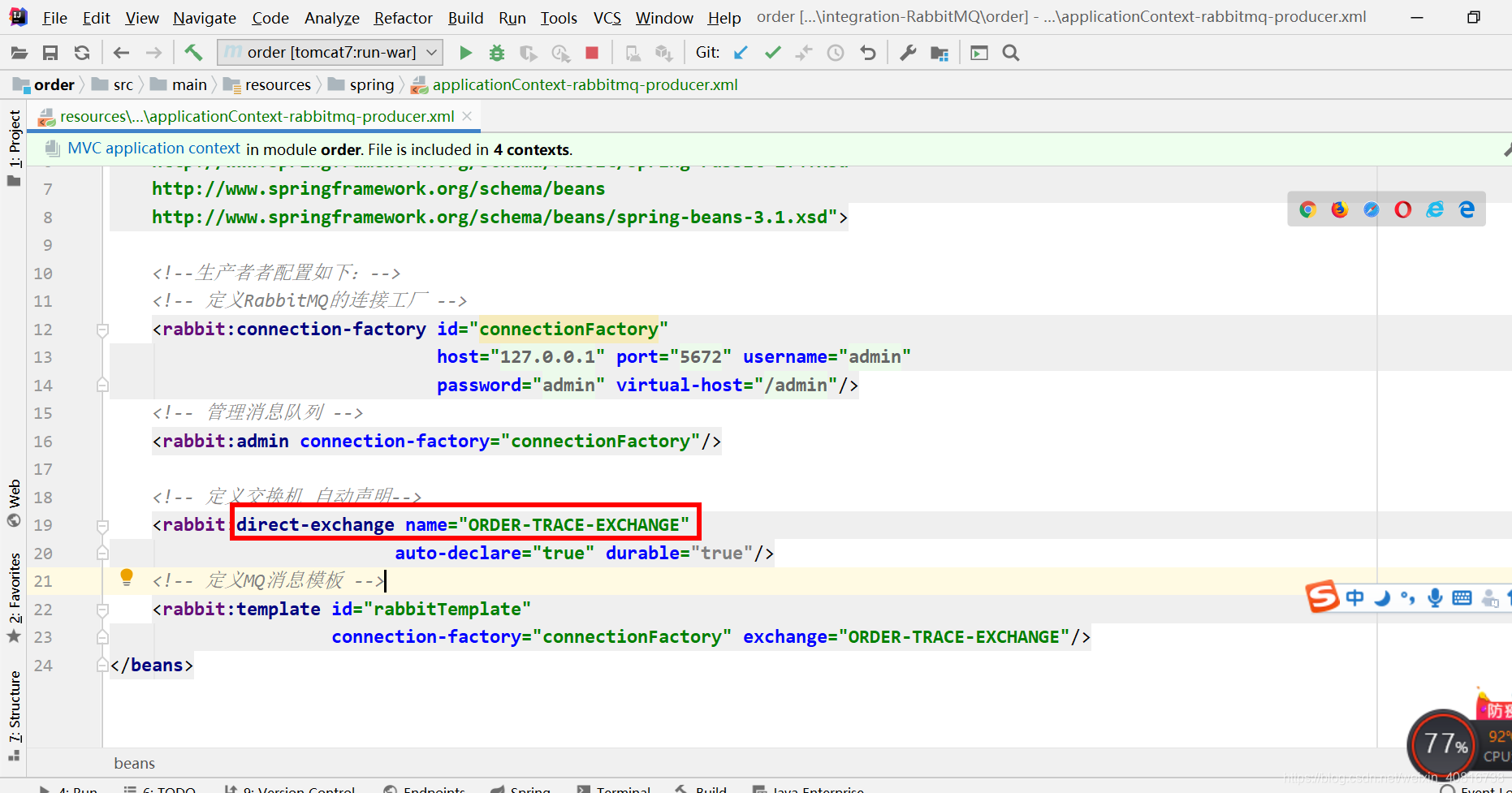Click the beans breadcrumb below the editor
This screenshot has width=1512, height=793.
coord(135,763)
